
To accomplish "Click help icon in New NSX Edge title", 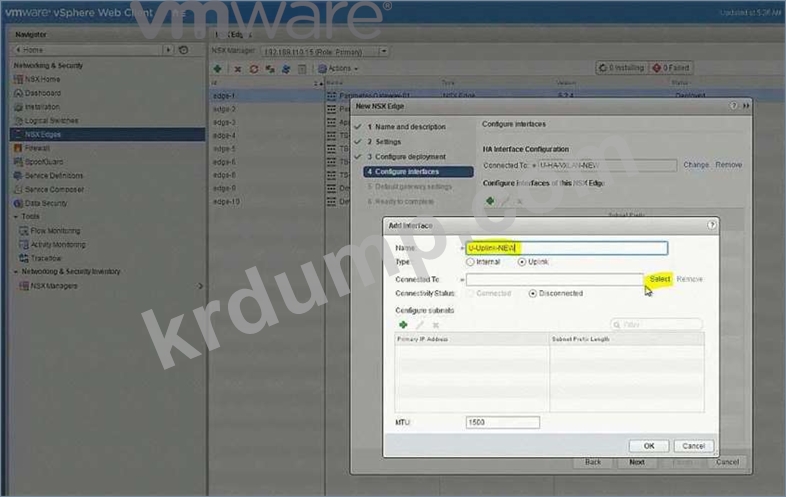I will (x=733, y=106).
